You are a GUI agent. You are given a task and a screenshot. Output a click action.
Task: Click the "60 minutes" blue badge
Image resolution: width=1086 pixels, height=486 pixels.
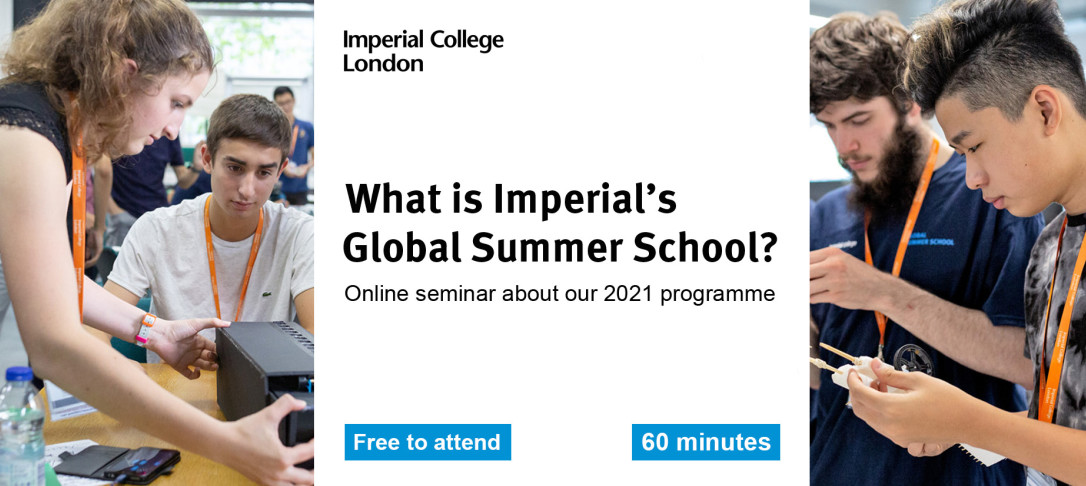pyautogui.click(x=705, y=442)
